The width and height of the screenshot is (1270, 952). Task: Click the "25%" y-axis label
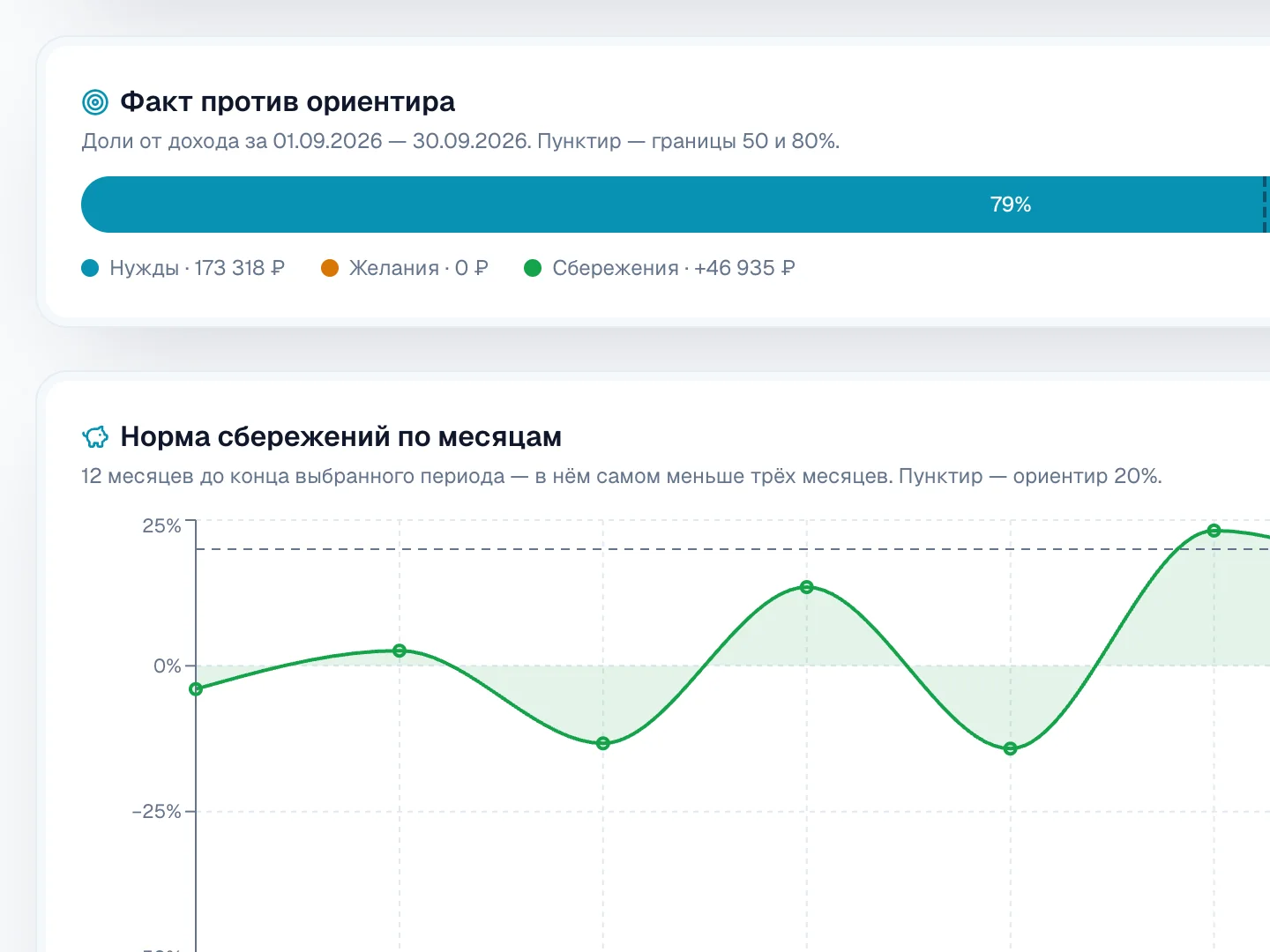pyautogui.click(x=161, y=525)
